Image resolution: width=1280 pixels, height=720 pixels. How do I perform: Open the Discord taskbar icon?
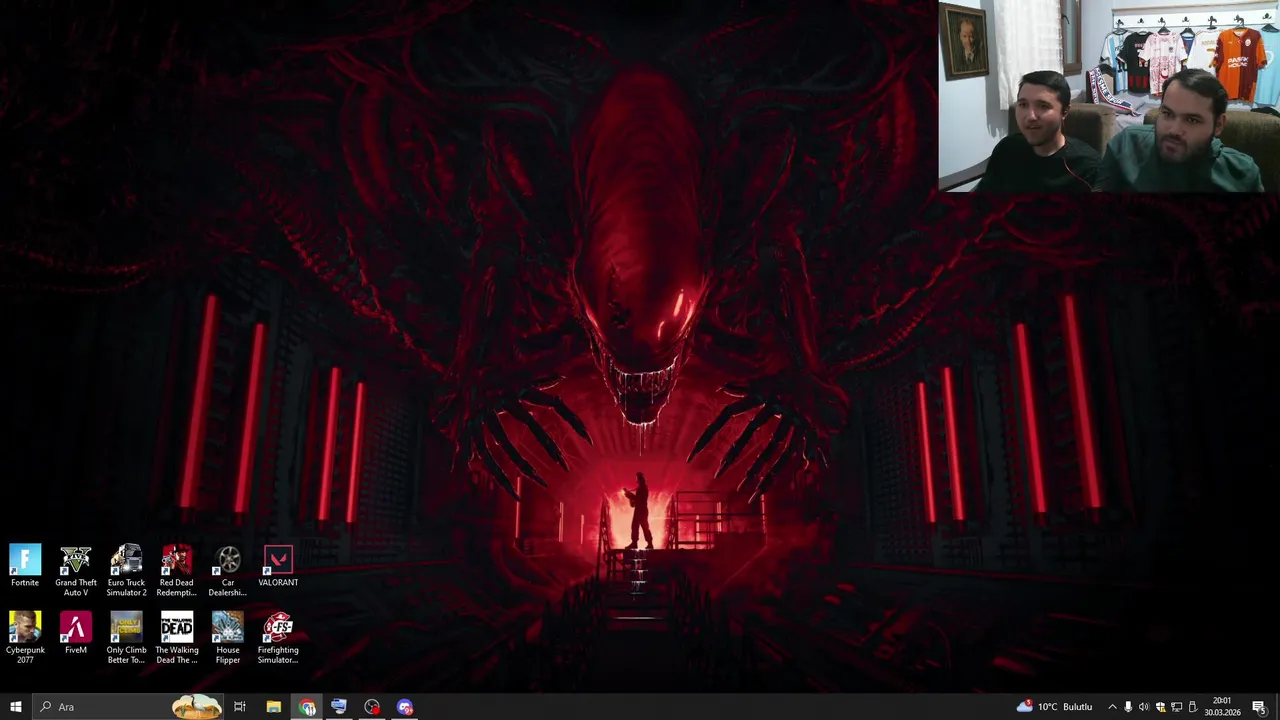pos(405,707)
